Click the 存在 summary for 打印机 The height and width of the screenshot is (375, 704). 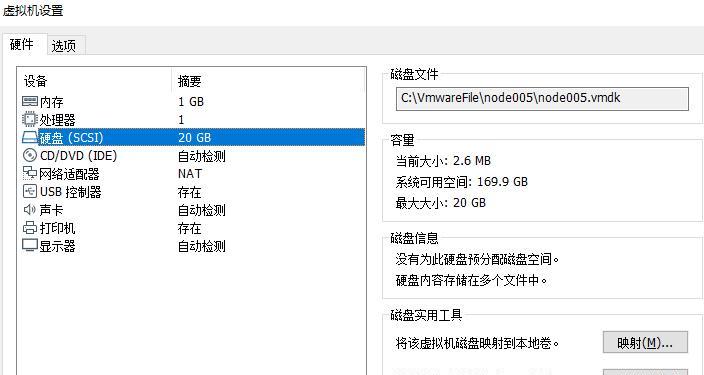coord(189,229)
